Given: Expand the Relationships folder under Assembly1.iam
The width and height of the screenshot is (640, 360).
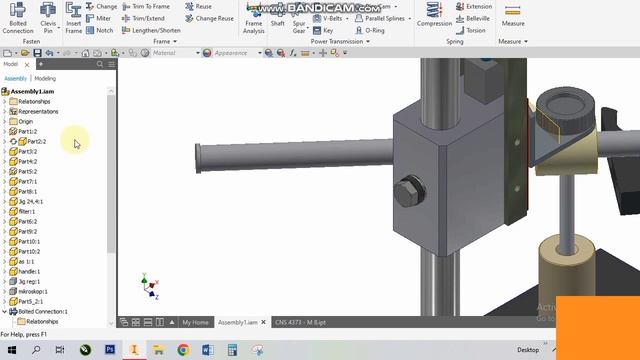Looking at the screenshot, I should click(4, 101).
